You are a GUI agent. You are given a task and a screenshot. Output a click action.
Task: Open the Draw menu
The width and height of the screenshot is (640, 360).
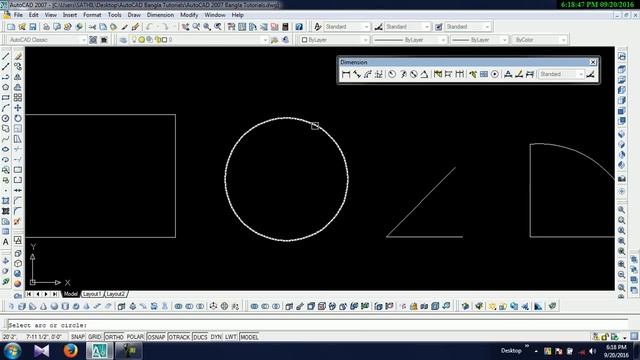pos(134,15)
